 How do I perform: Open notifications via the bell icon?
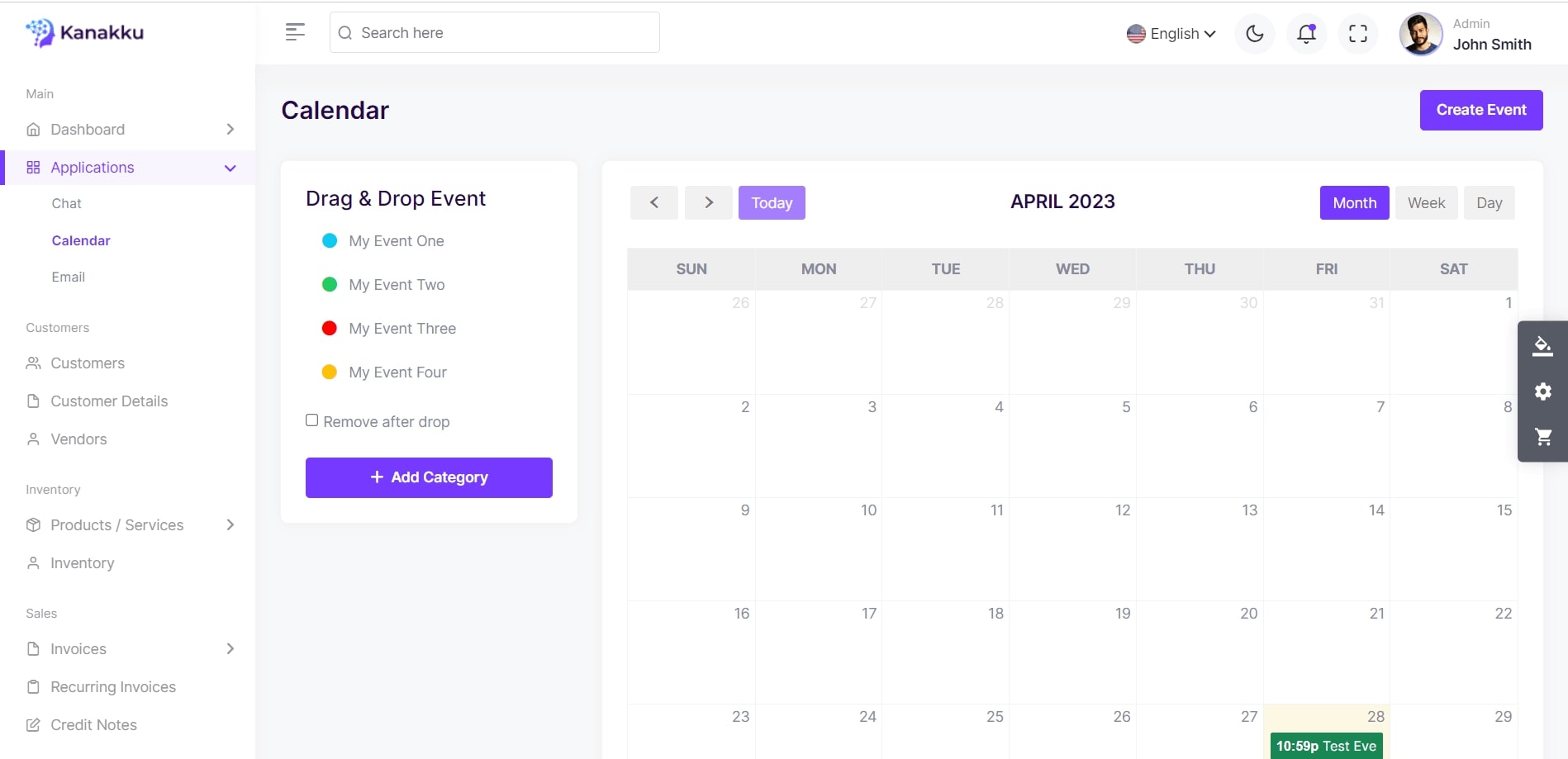1306,34
